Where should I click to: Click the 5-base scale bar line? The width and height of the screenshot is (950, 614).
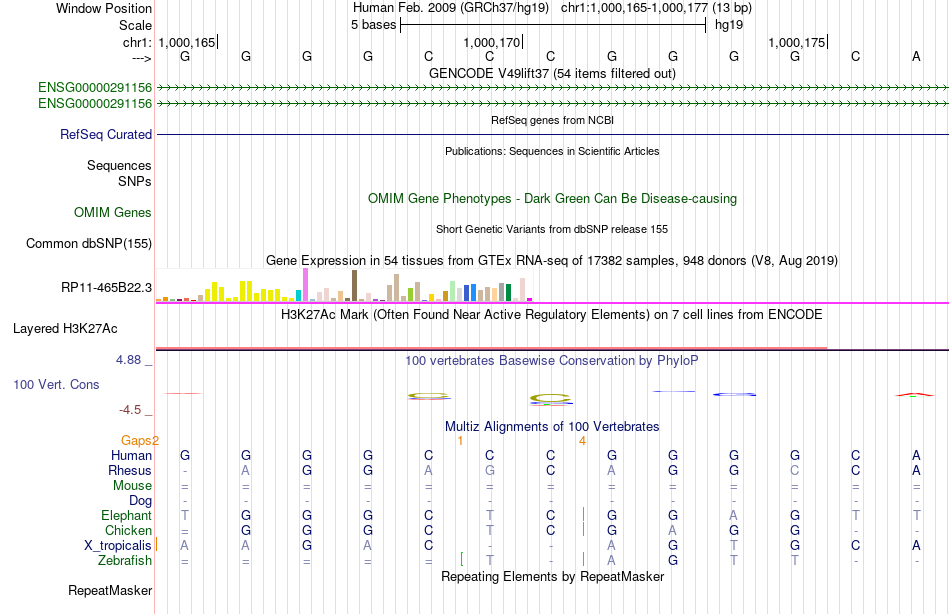coord(553,25)
